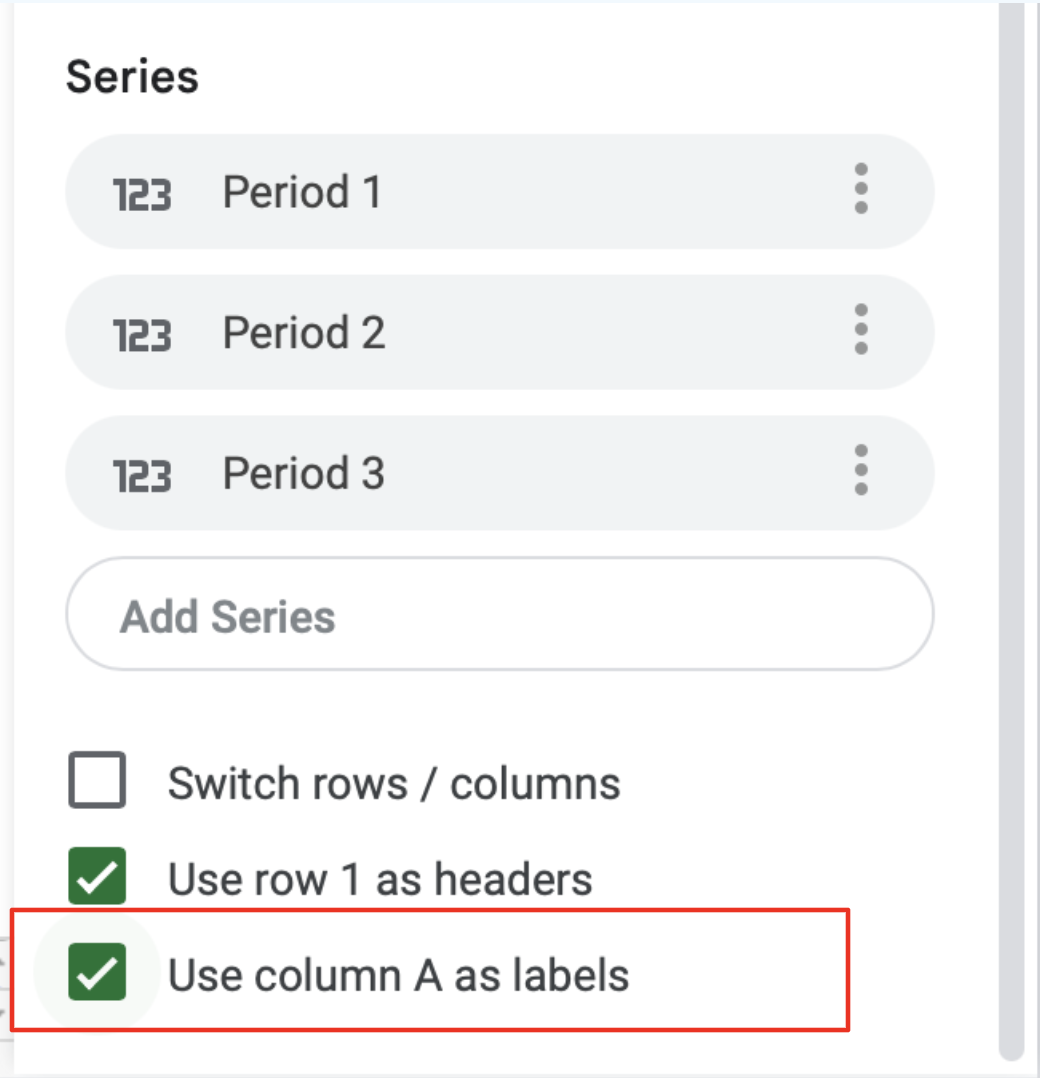
Task: Click the 123 number icon beside Period 3
Action: coord(141,474)
